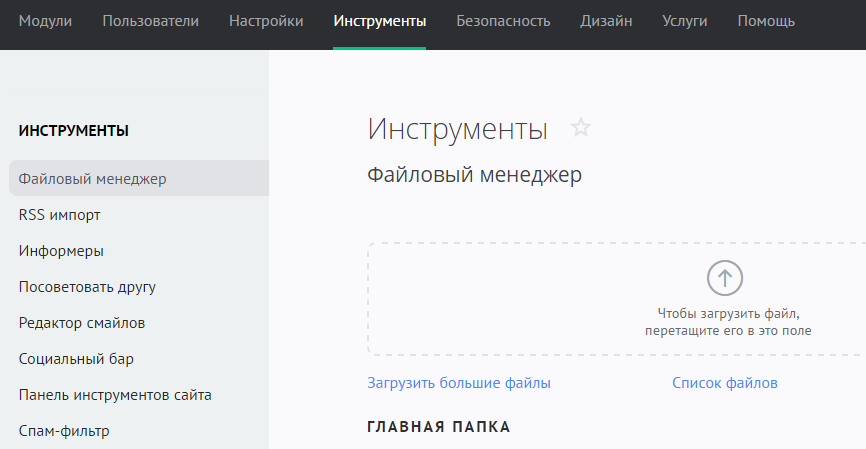The height and width of the screenshot is (449, 866).
Task: Click the Загрузить большие файлы link
Action: (x=459, y=383)
